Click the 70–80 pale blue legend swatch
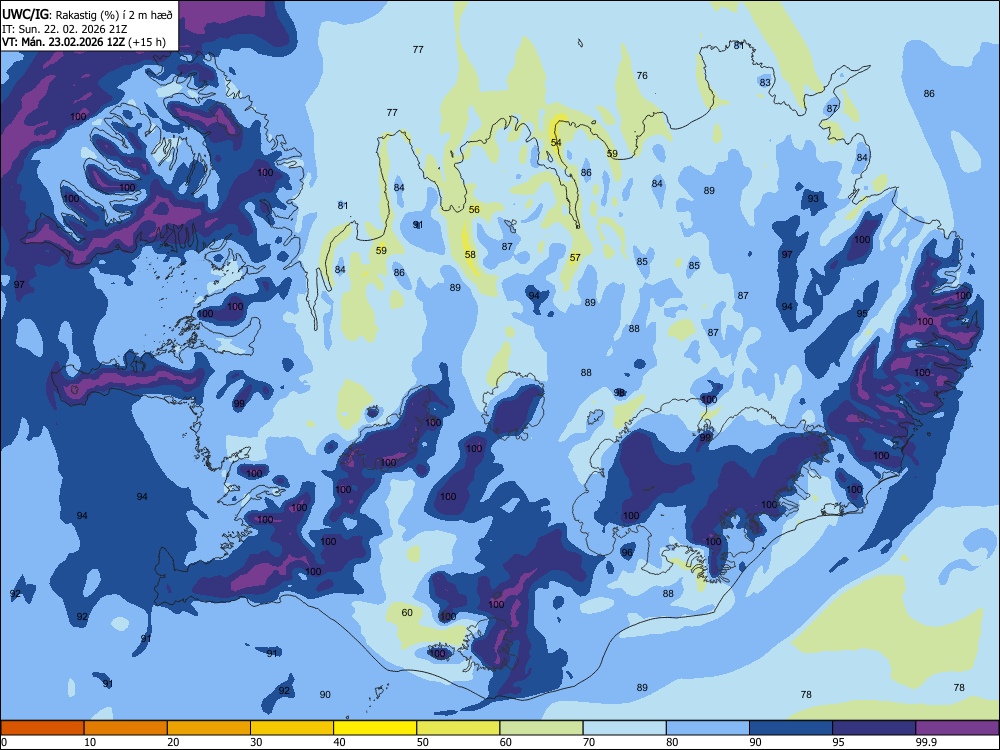Image resolution: width=1000 pixels, height=750 pixels. coord(625,728)
